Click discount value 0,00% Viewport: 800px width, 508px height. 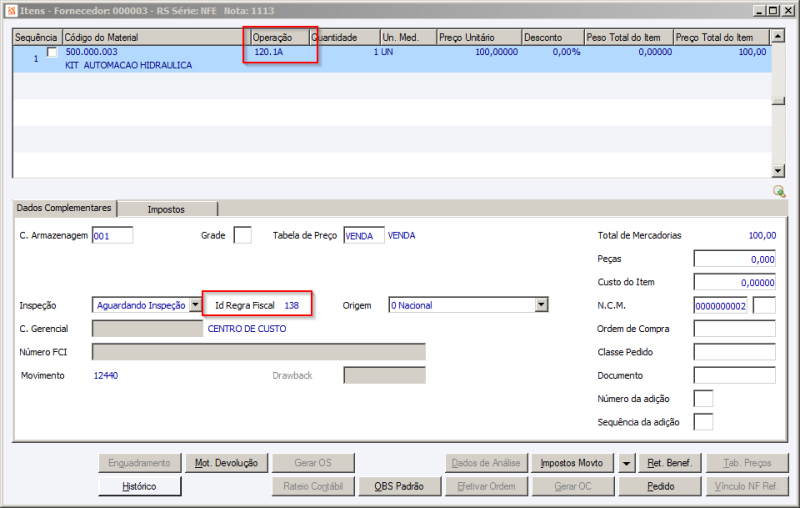point(566,52)
